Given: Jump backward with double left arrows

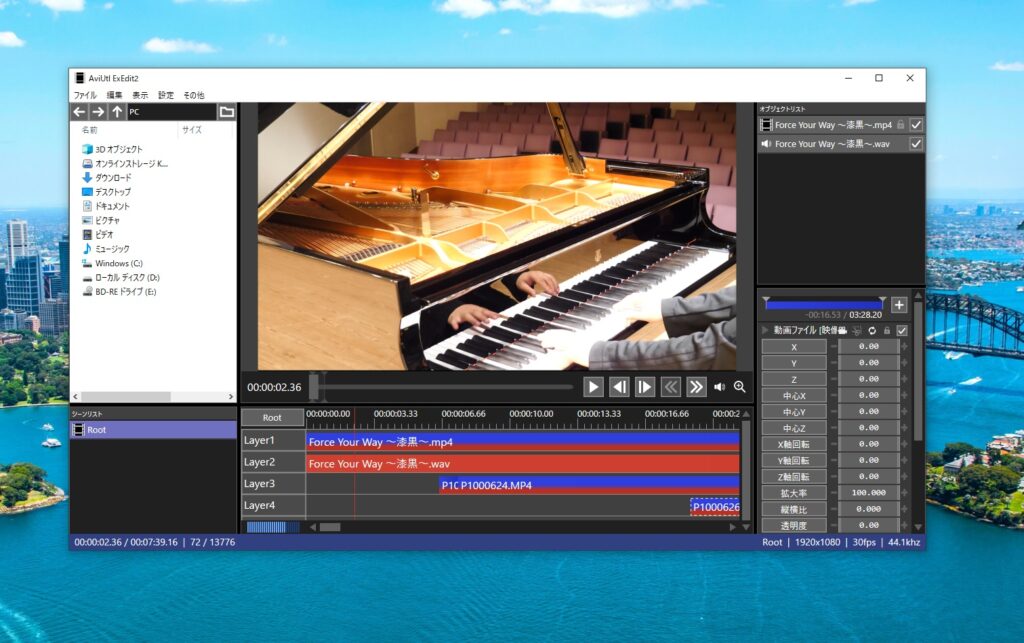Looking at the screenshot, I should (671, 387).
